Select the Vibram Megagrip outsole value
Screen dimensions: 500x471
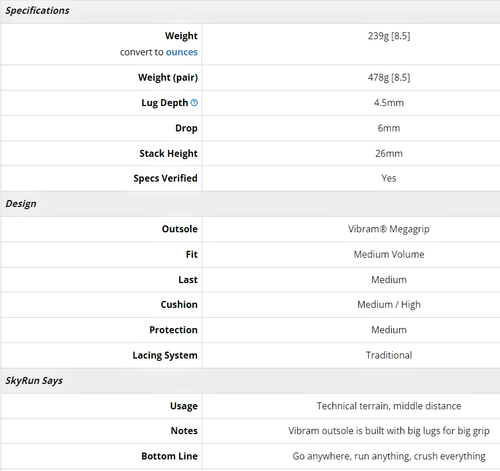click(x=389, y=229)
